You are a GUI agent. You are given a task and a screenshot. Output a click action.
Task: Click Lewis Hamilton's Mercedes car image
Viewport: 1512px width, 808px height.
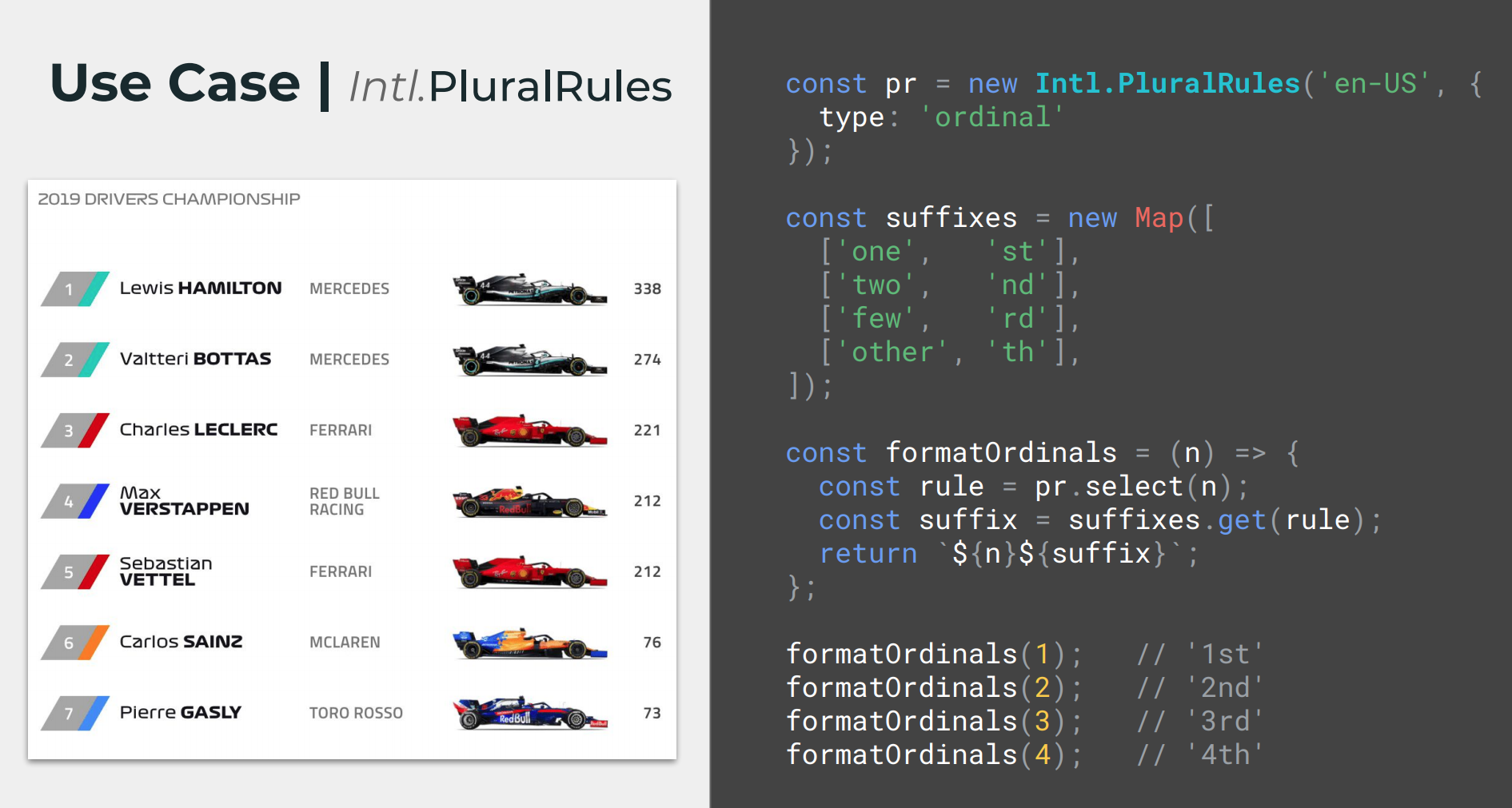(x=529, y=289)
